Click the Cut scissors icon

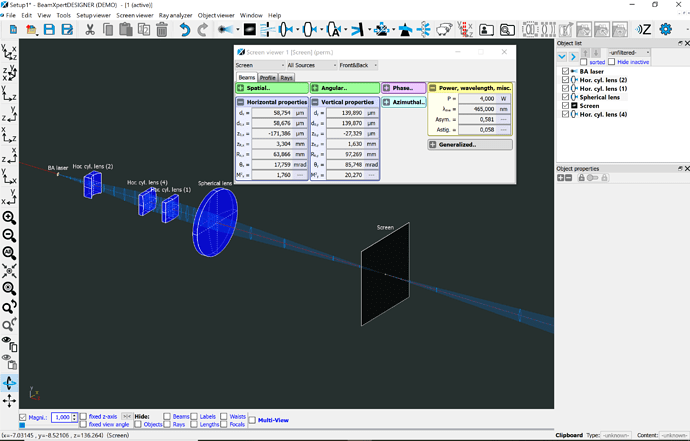pos(90,30)
